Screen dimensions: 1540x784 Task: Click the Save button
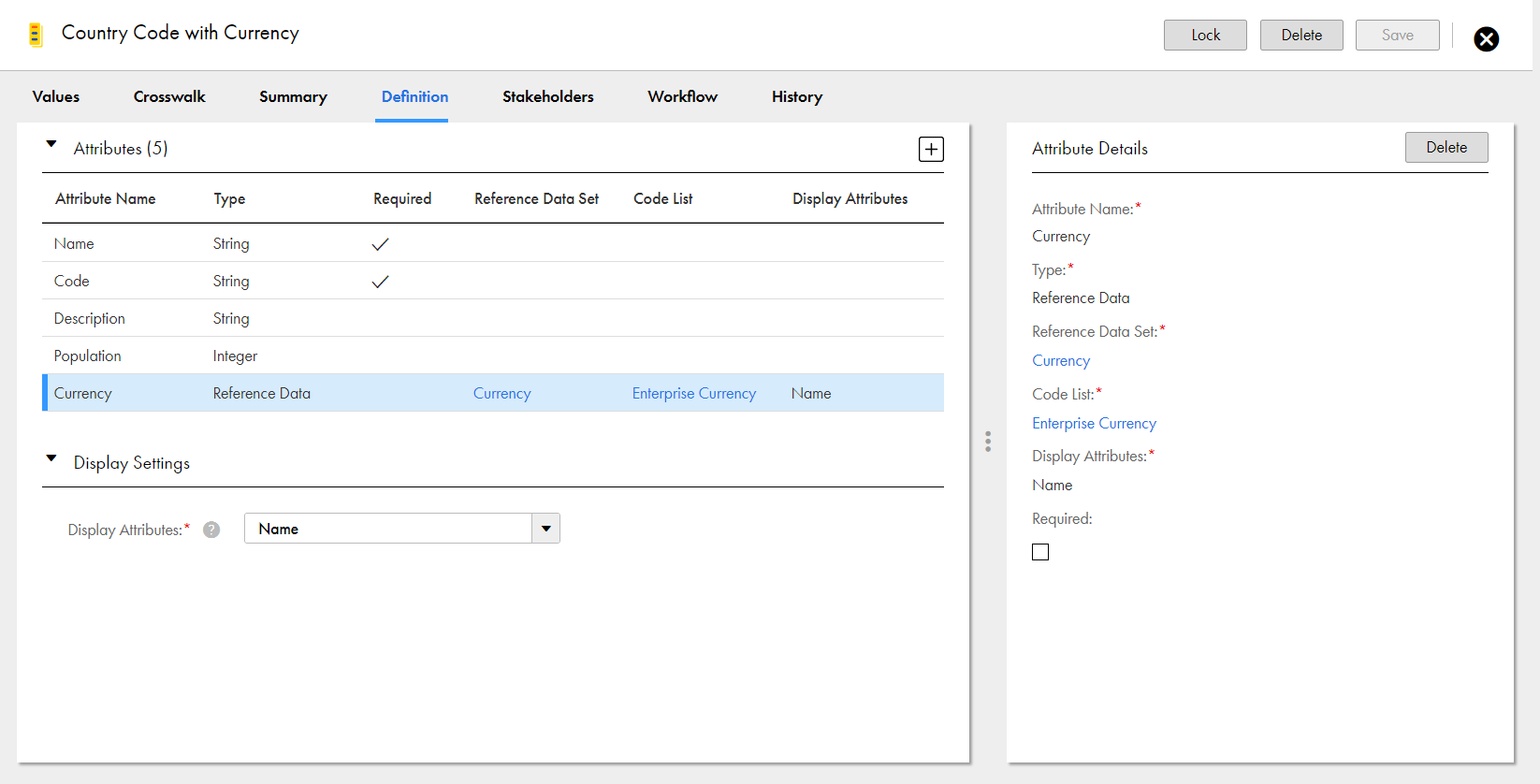pos(1398,35)
